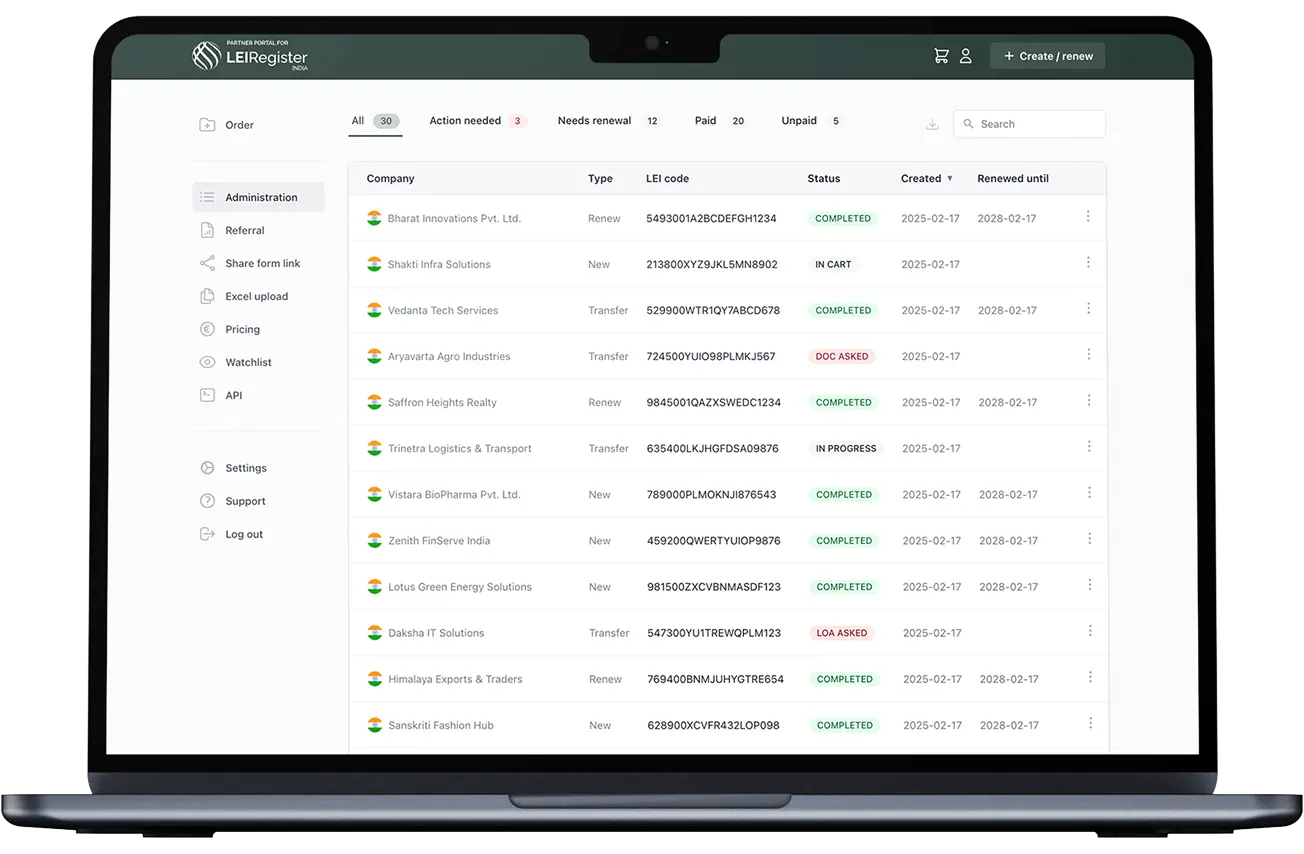Click the user account icon
Image resolution: width=1304 pixels, height=854 pixels.
pos(966,55)
